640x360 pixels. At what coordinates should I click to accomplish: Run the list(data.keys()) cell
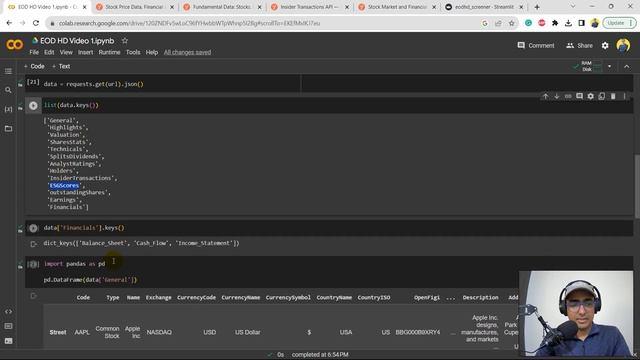coord(33,106)
